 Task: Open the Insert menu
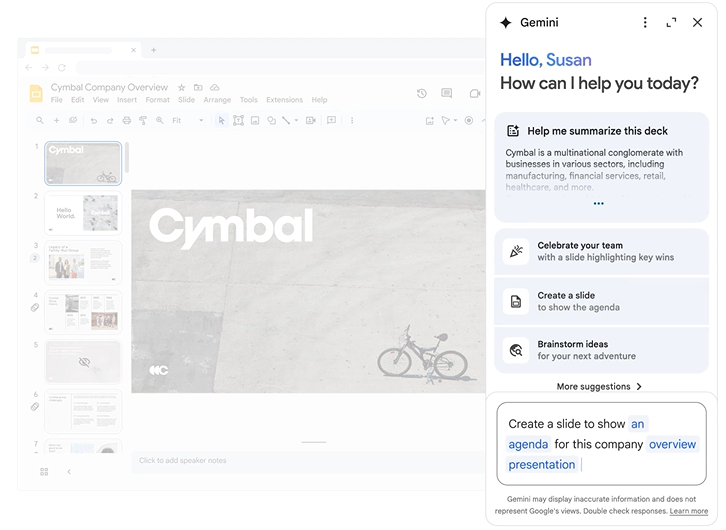(x=127, y=100)
